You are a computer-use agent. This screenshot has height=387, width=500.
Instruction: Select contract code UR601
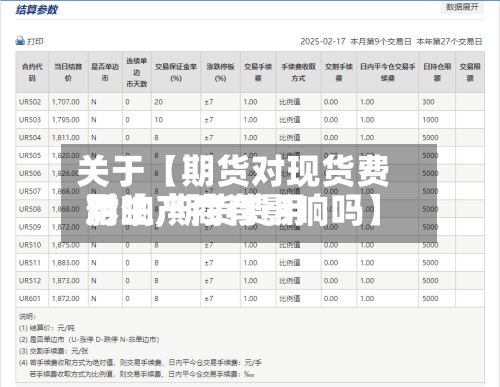[x=30, y=299]
